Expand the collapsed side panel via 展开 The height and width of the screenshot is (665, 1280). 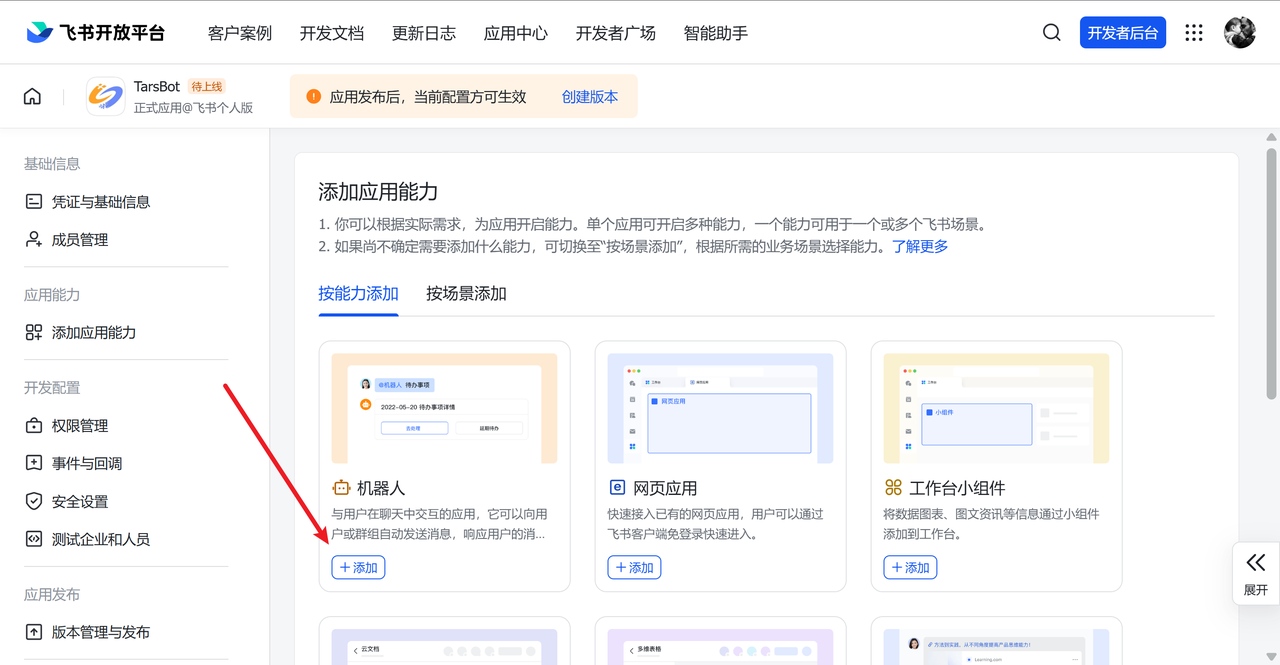[x=1255, y=573]
